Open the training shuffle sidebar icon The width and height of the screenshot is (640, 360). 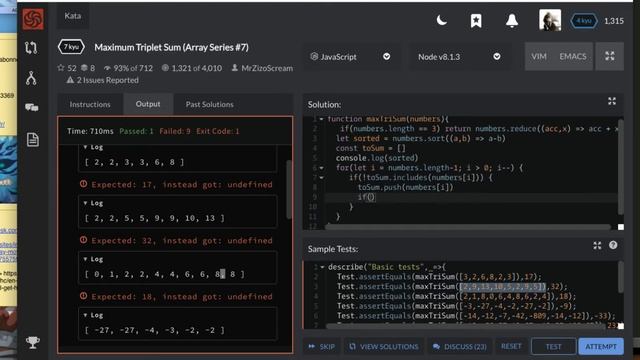(x=31, y=48)
